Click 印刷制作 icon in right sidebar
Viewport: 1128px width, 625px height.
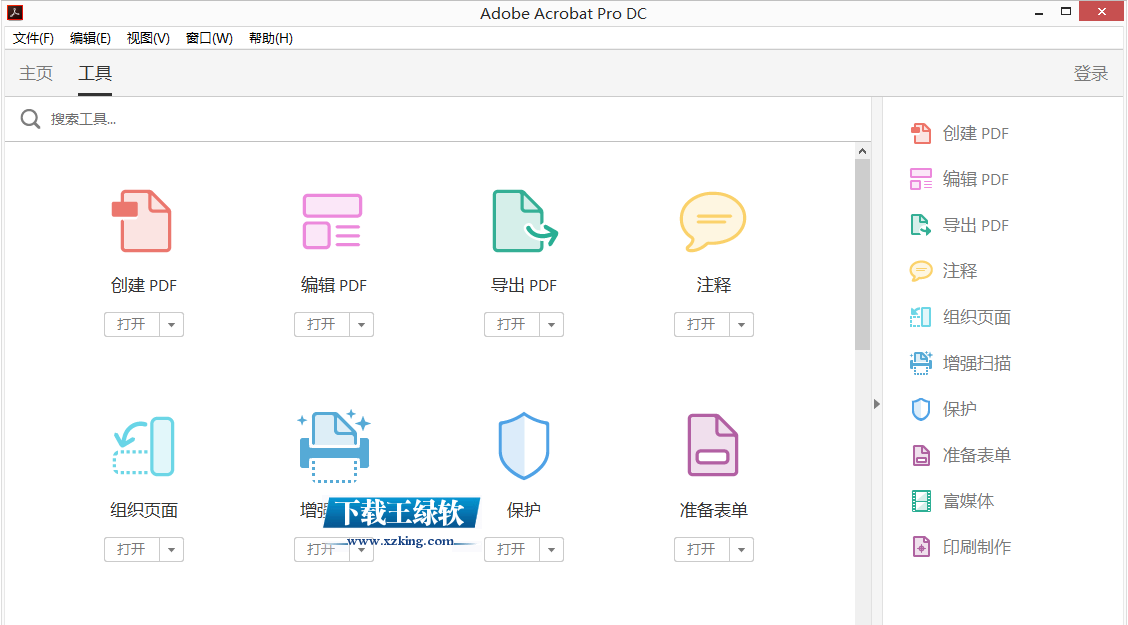(x=921, y=547)
